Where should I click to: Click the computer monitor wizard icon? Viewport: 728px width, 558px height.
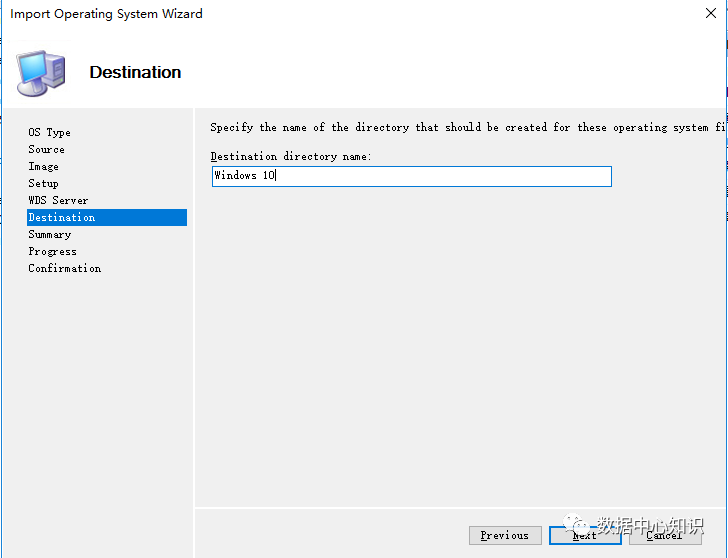point(41,72)
